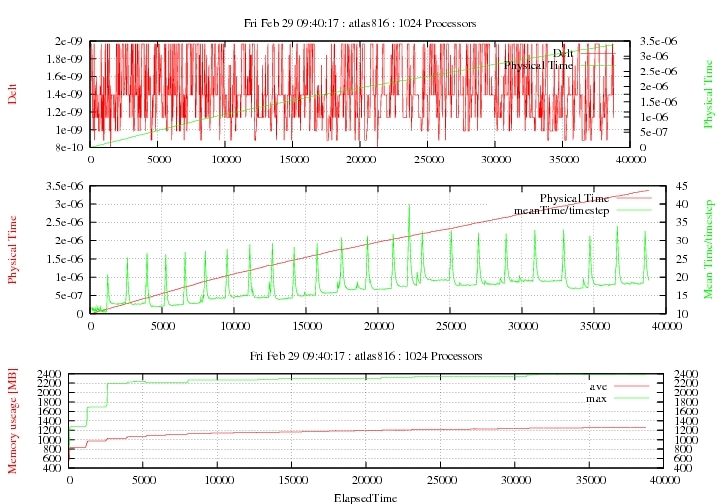Click the '35' tick on Mean Time axis
720x504 pixels.
pos(681,223)
